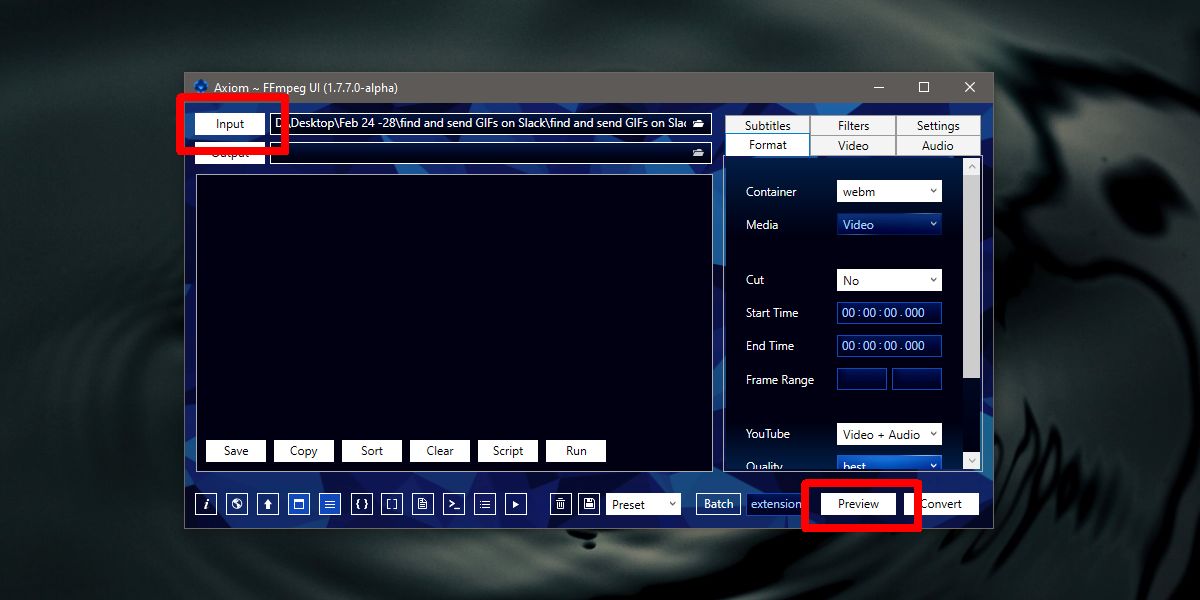1200x600 pixels.
Task: Save preset with the floppy disk icon
Action: (x=589, y=504)
